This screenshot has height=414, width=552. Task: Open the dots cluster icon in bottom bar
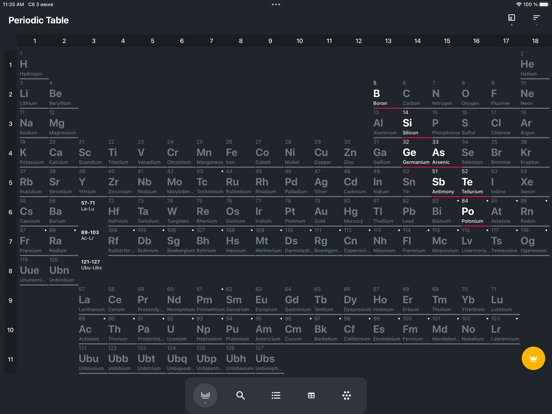(346, 395)
